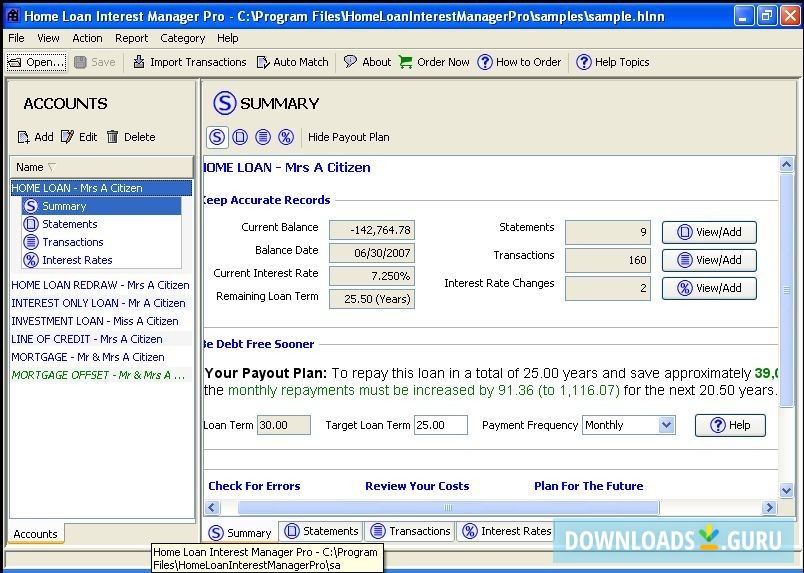The height and width of the screenshot is (573, 804).
Task: Sort accounts by the Name column header
Action: point(102,167)
